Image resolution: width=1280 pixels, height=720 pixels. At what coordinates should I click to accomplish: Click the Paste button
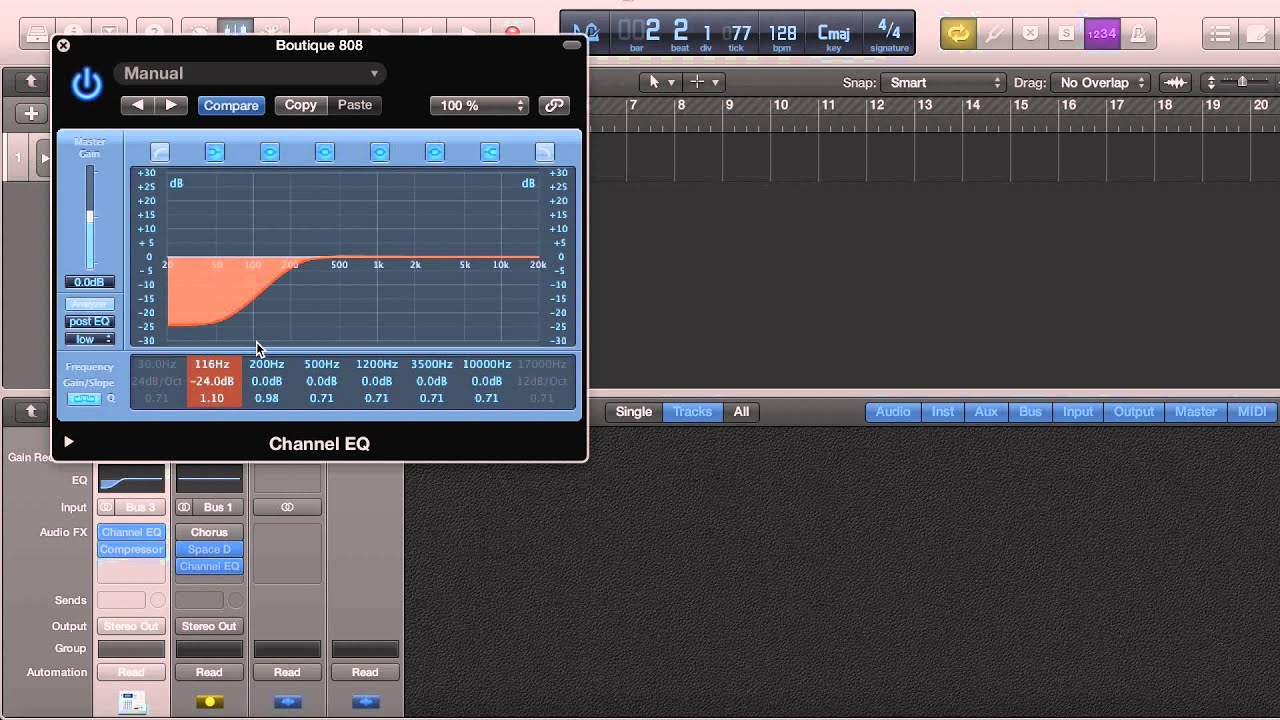click(355, 105)
